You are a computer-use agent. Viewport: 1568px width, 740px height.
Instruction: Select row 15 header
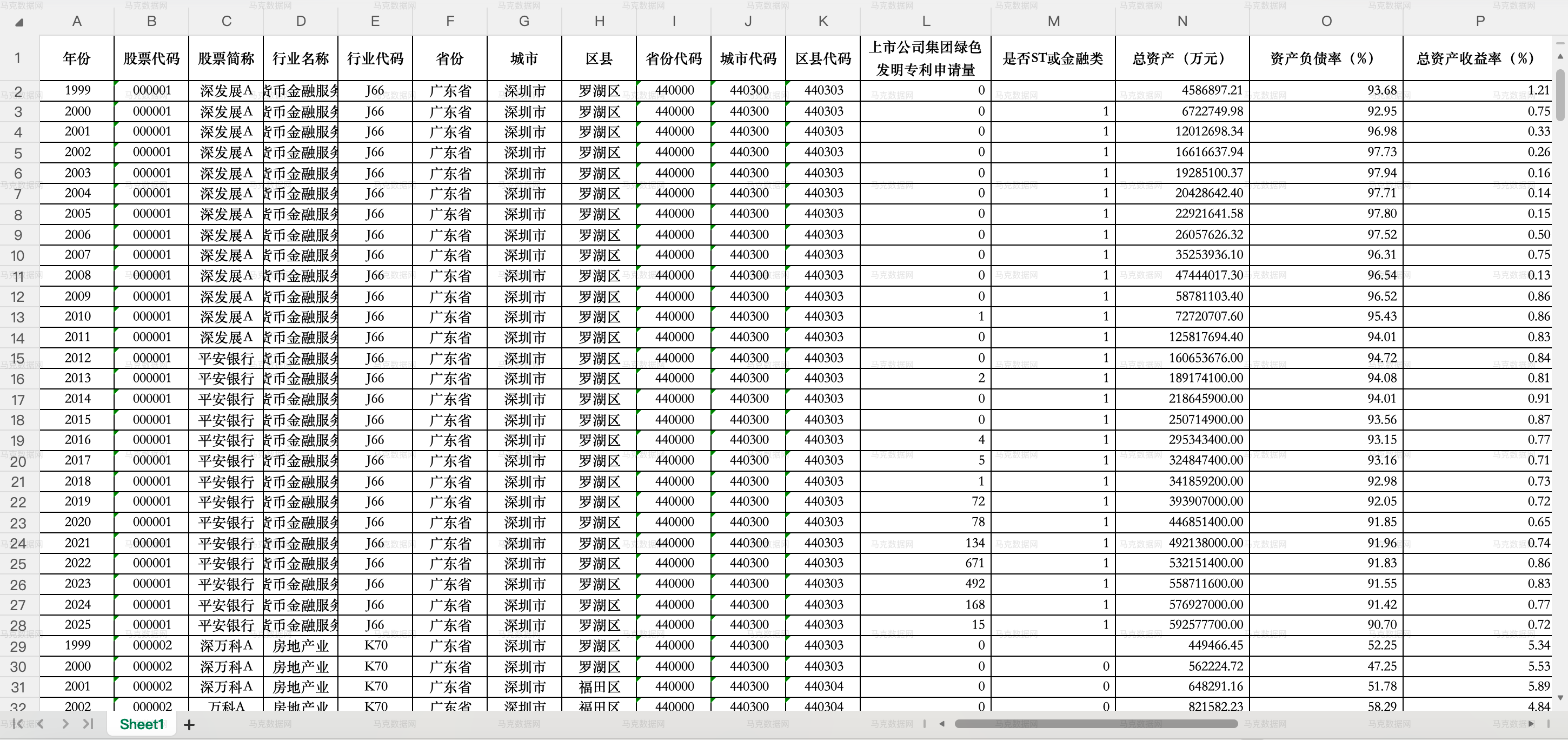pos(18,358)
